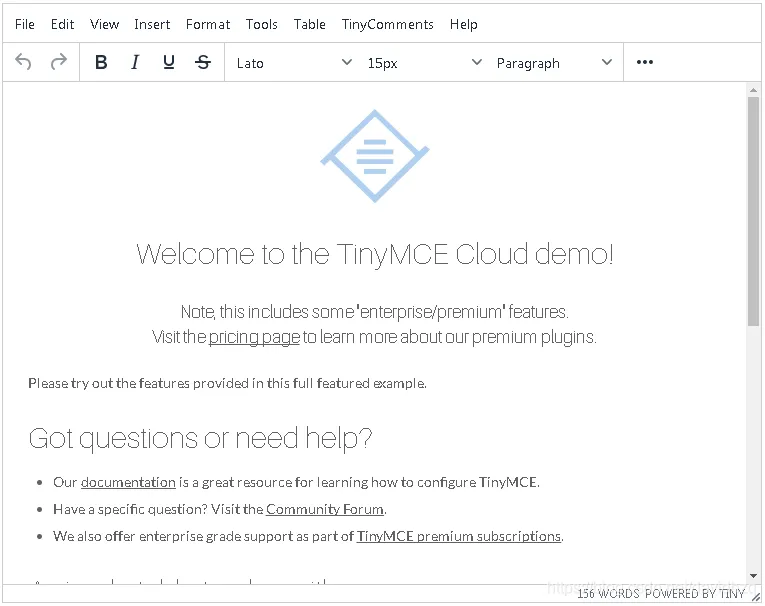The height and width of the screenshot is (606, 765).
Task: Open the Insert menu
Action: click(152, 24)
